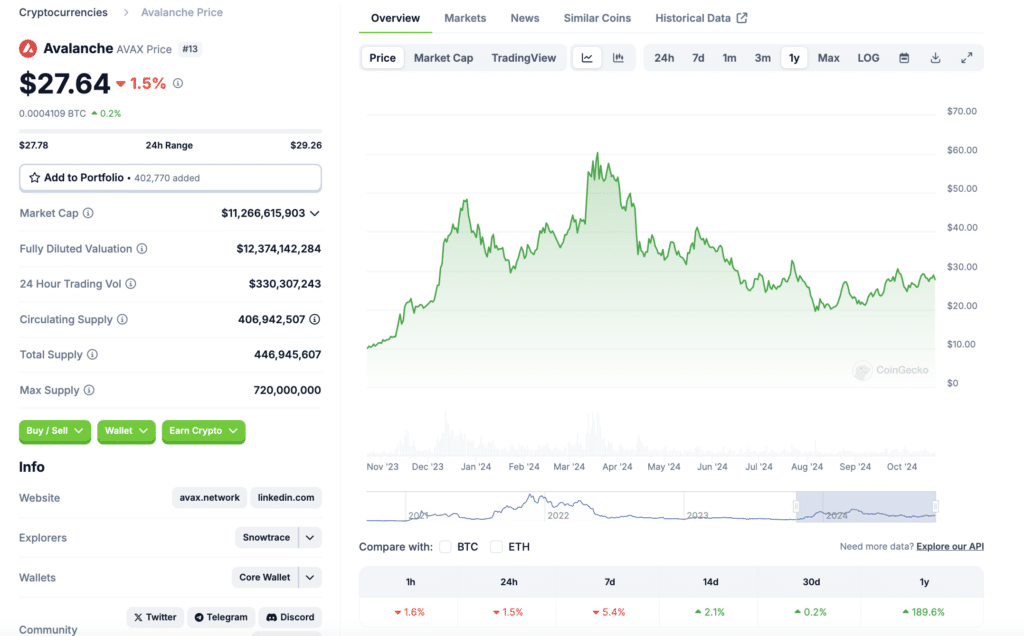Image resolution: width=1024 pixels, height=636 pixels.
Task: Tick the BTC compare checkbox
Action: 445,547
